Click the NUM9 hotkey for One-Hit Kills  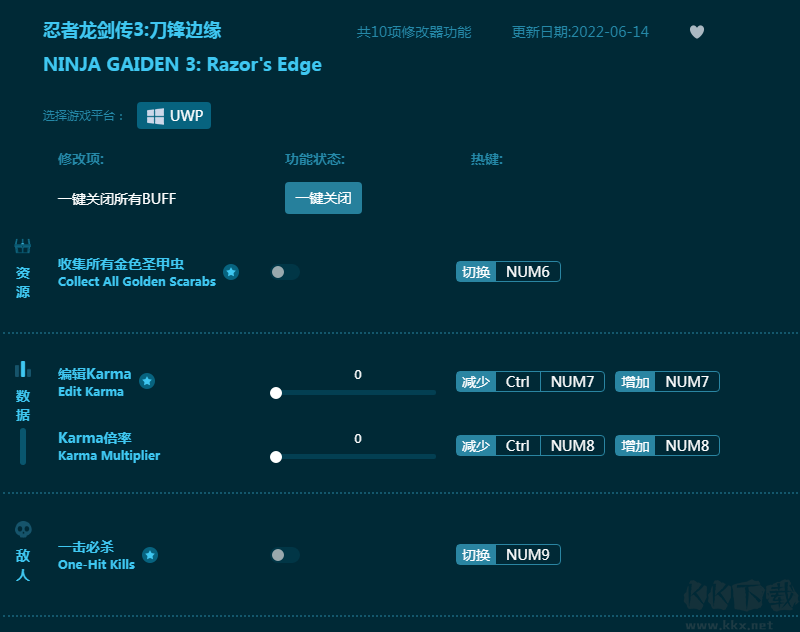pyautogui.click(x=527, y=555)
